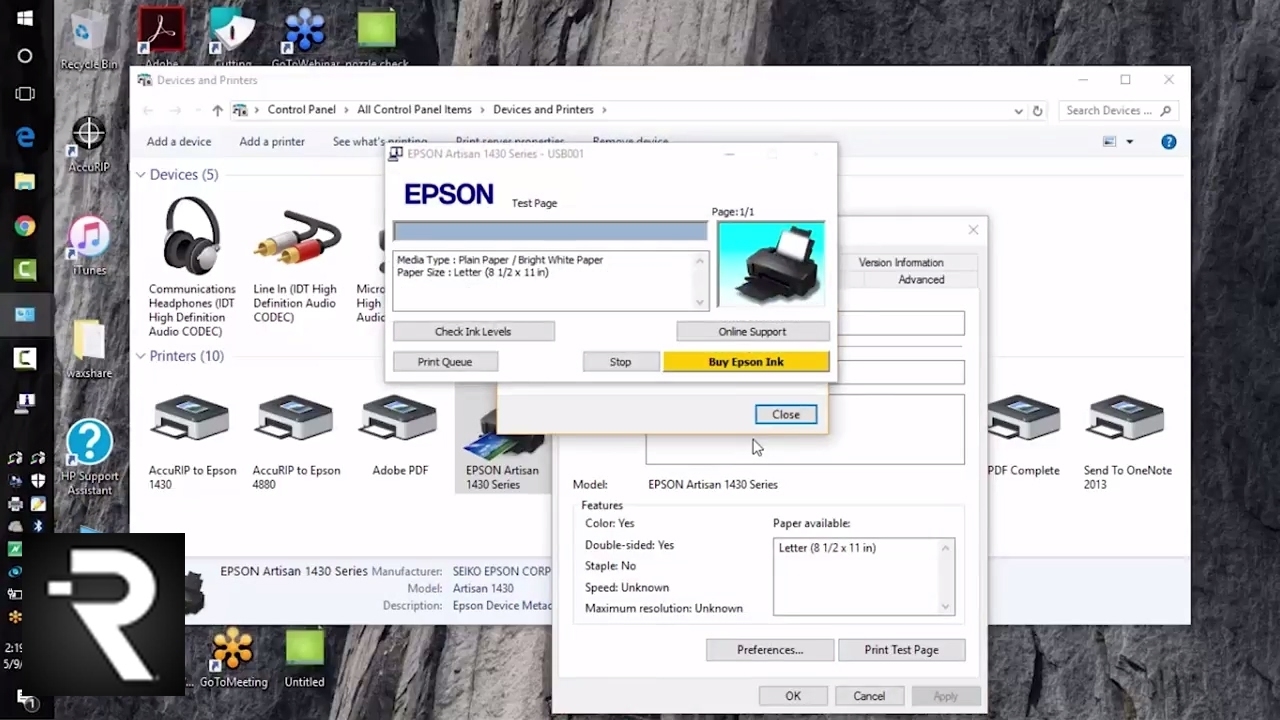This screenshot has height=720, width=1280.
Task: Click the Epson print progress bar
Action: click(x=550, y=232)
